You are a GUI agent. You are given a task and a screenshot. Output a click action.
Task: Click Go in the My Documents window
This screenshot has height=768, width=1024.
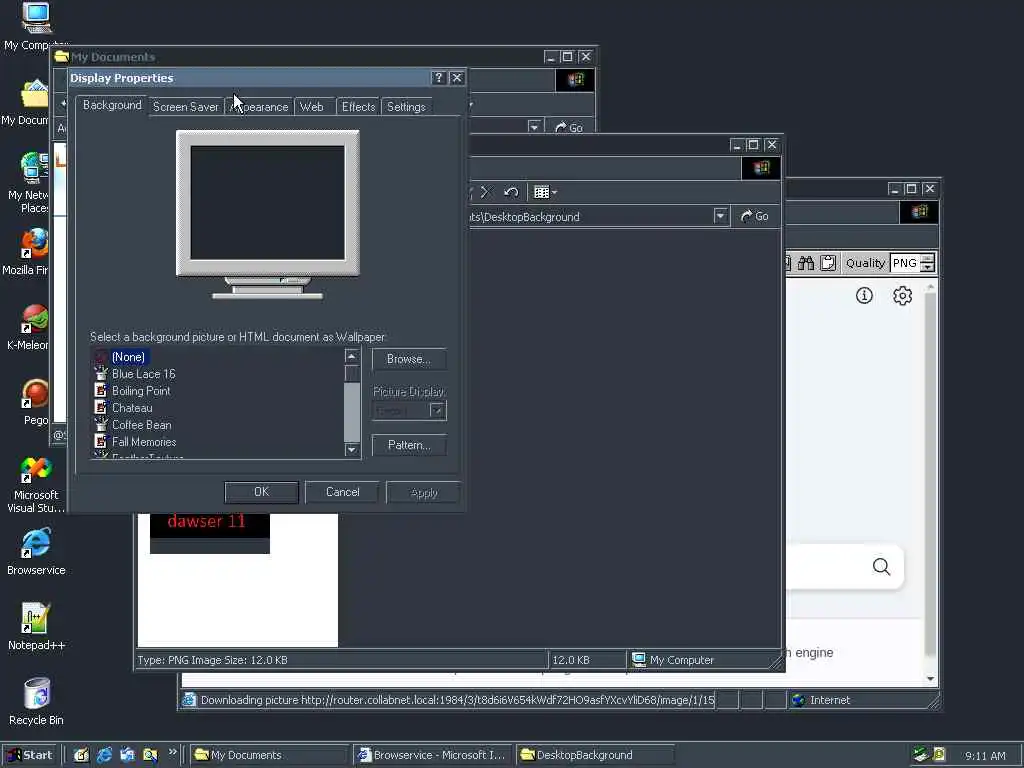click(x=568, y=127)
